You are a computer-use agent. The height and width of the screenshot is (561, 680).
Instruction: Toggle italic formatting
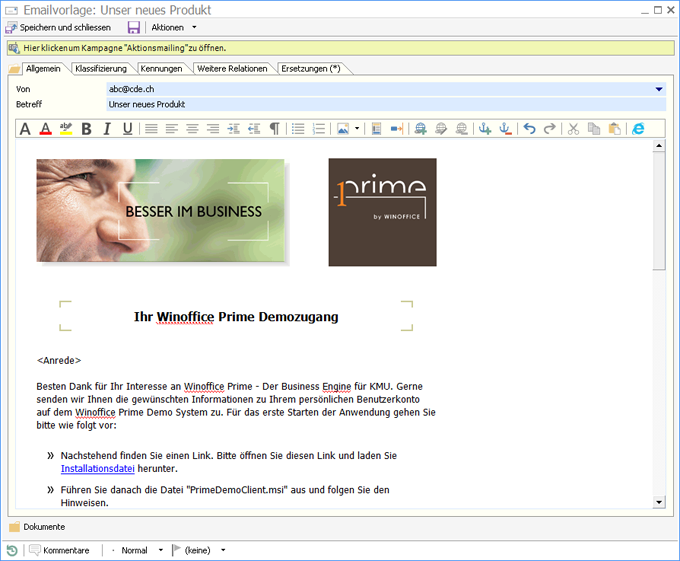tap(107, 129)
